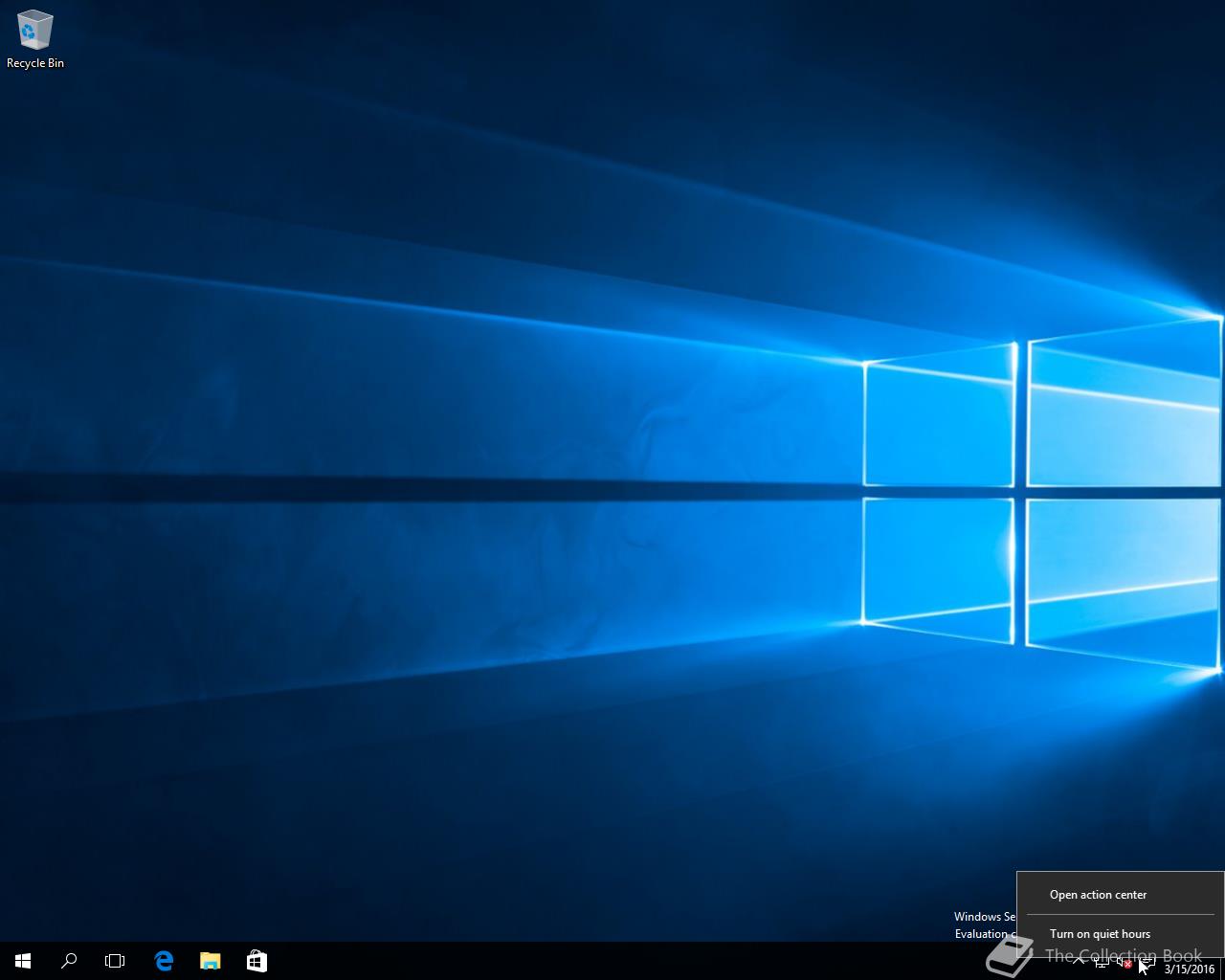The width and height of the screenshot is (1225, 980).
Task: Open the Windows Store taskbar icon
Action: [256, 961]
